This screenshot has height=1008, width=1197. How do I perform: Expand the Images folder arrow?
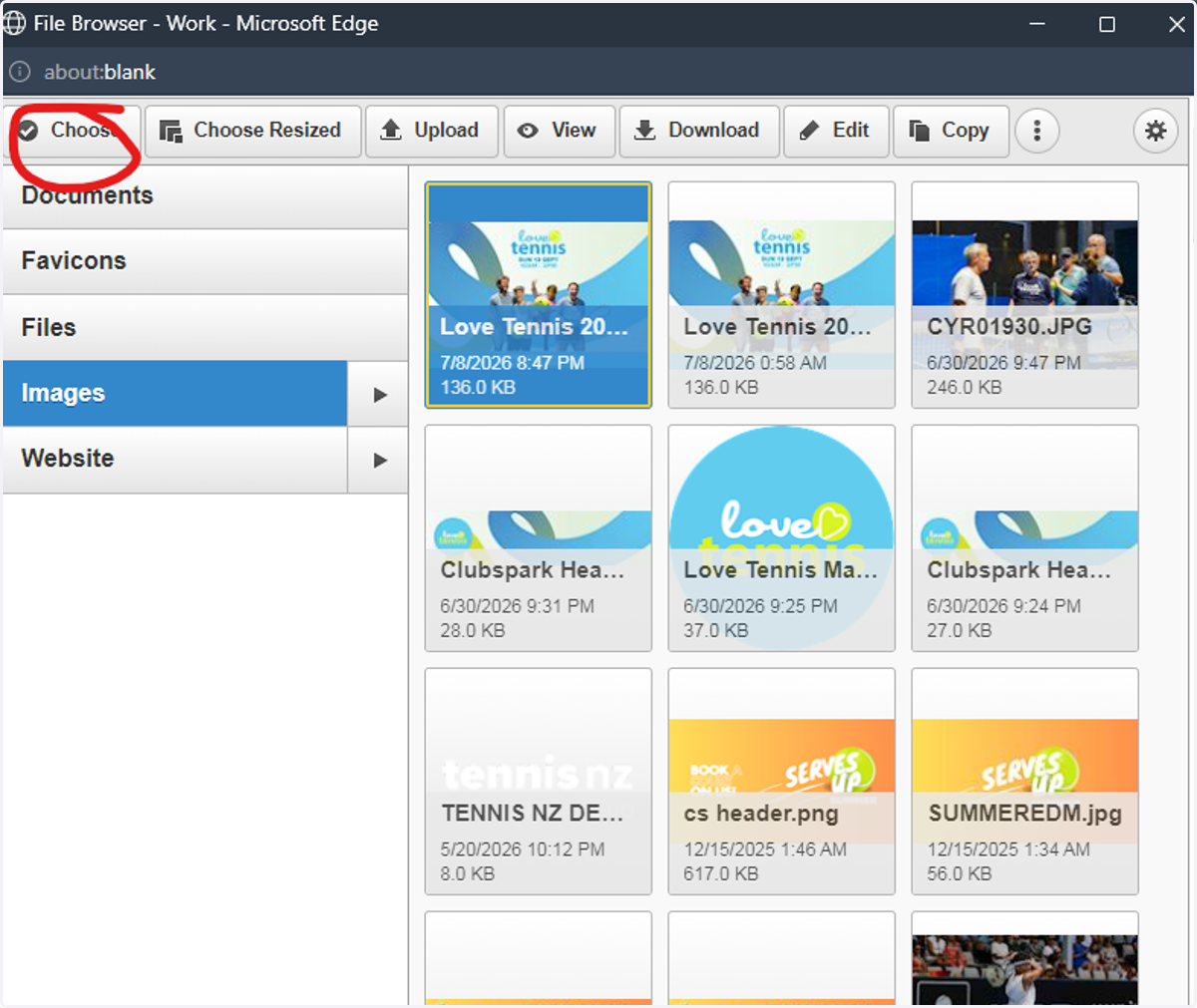point(379,394)
